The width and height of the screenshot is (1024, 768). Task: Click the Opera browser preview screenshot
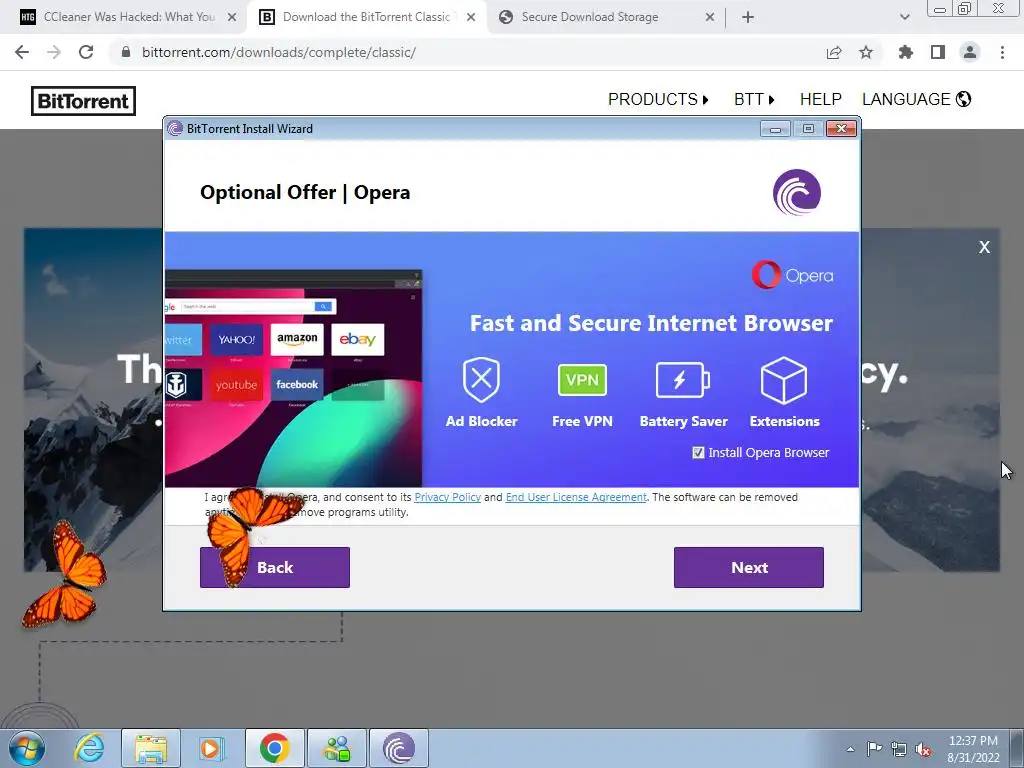[x=293, y=377]
